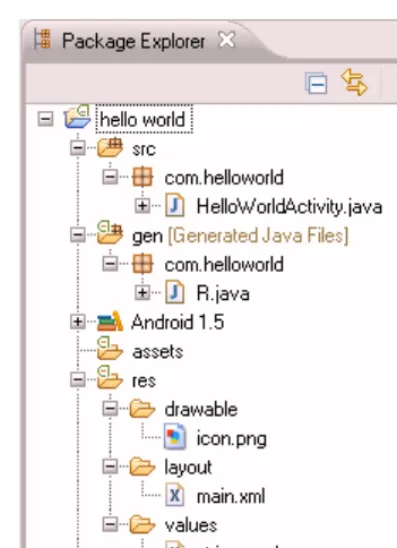This screenshot has height=548, width=397.
Task: Click the Package Explorer hierarchy icon
Action: [43, 39]
